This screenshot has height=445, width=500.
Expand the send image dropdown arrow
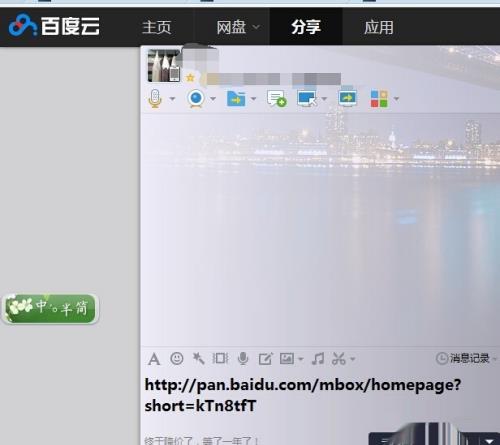coord(301,359)
